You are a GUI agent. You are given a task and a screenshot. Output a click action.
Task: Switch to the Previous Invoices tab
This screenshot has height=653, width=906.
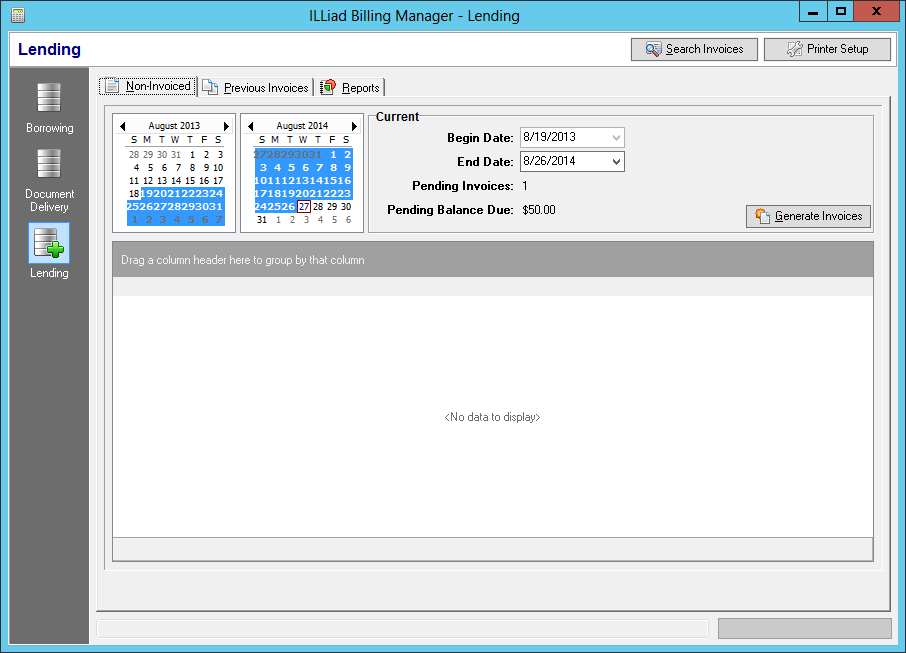tap(255, 86)
